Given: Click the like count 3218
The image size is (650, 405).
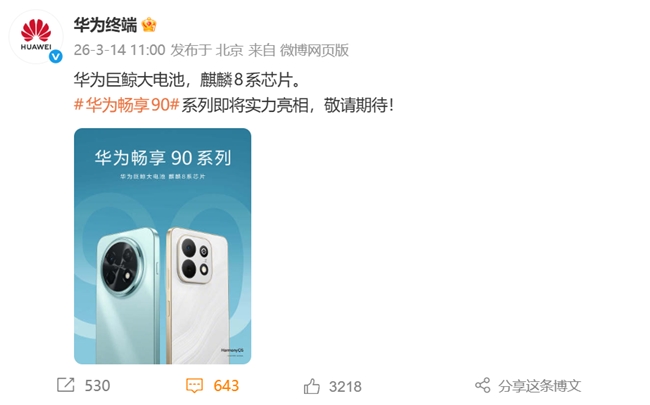Looking at the screenshot, I should click(345, 387).
